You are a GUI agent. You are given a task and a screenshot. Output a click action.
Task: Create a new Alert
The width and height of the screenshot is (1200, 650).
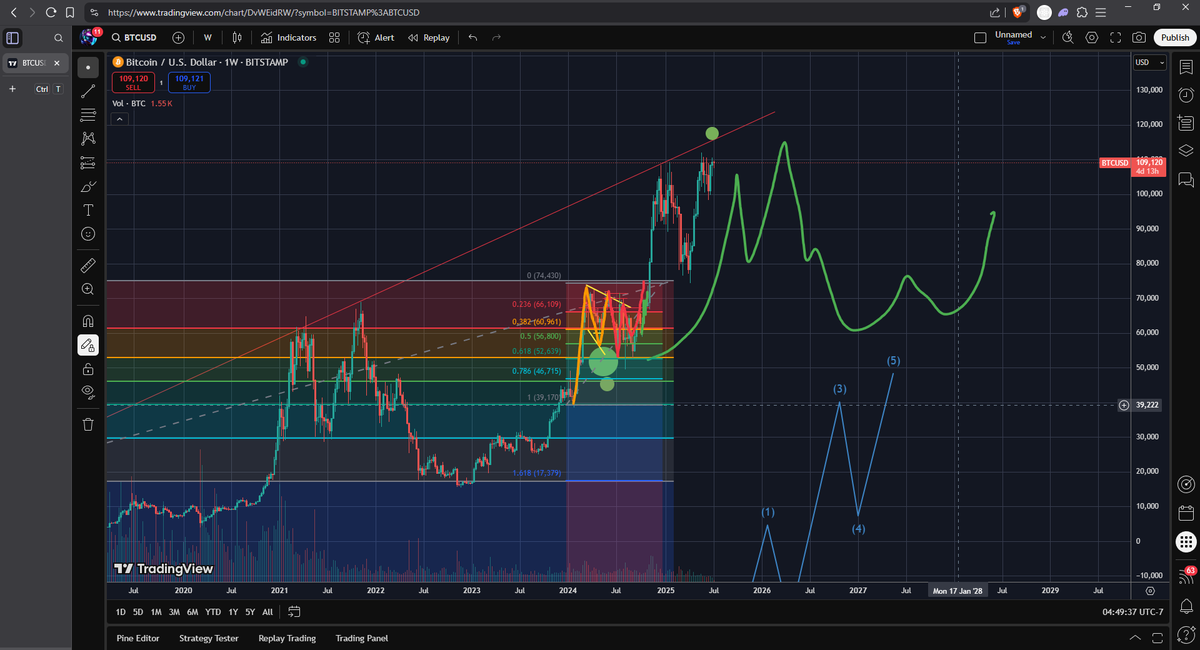click(x=377, y=37)
